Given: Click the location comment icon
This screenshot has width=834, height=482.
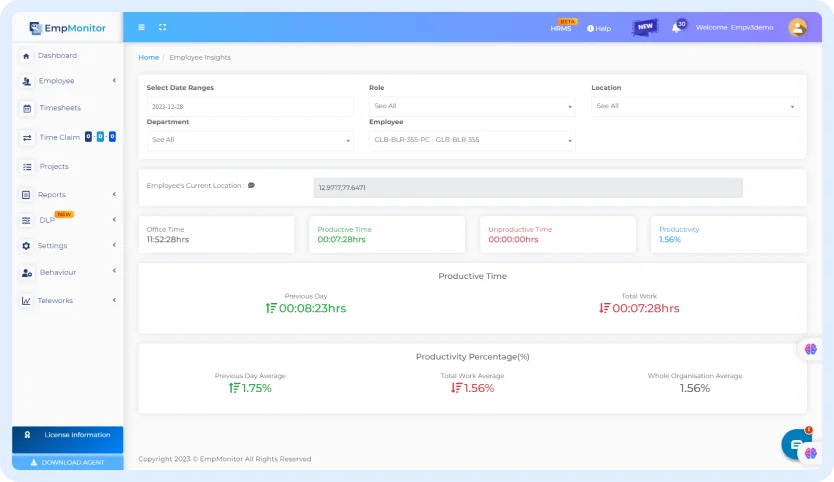Looking at the screenshot, I should tap(251, 185).
